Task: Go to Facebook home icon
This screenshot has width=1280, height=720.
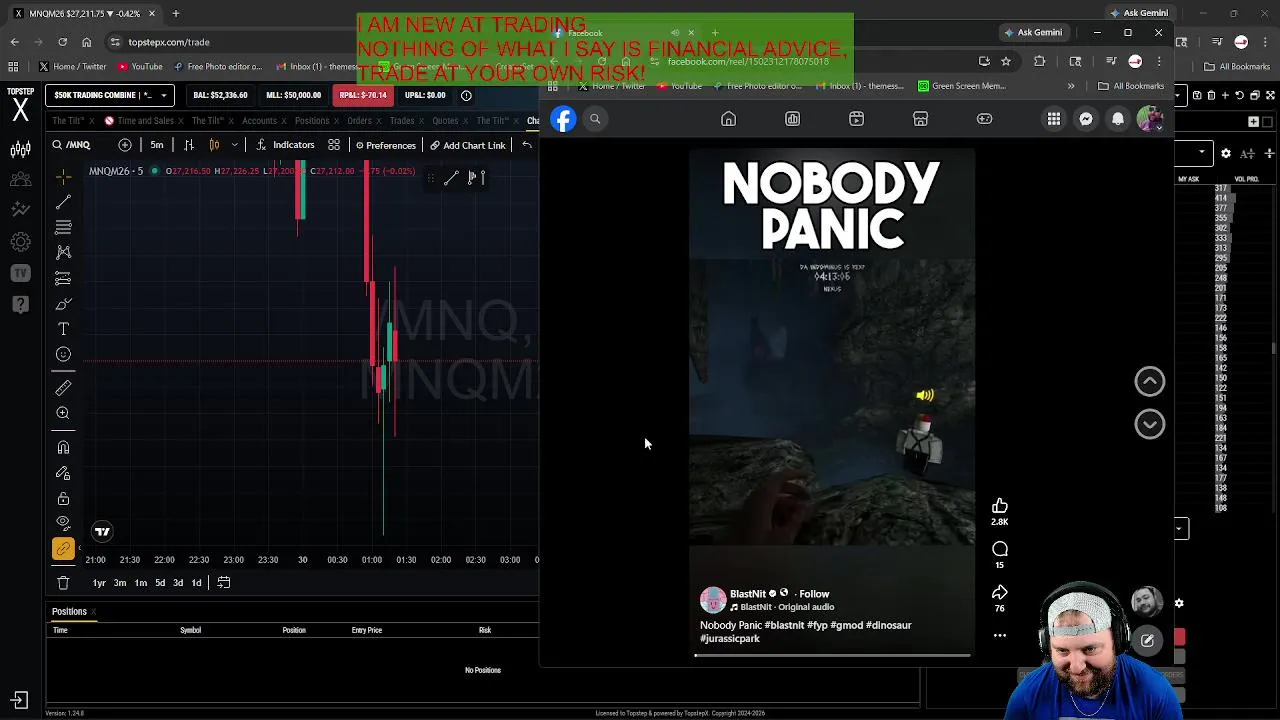Action: click(x=728, y=119)
